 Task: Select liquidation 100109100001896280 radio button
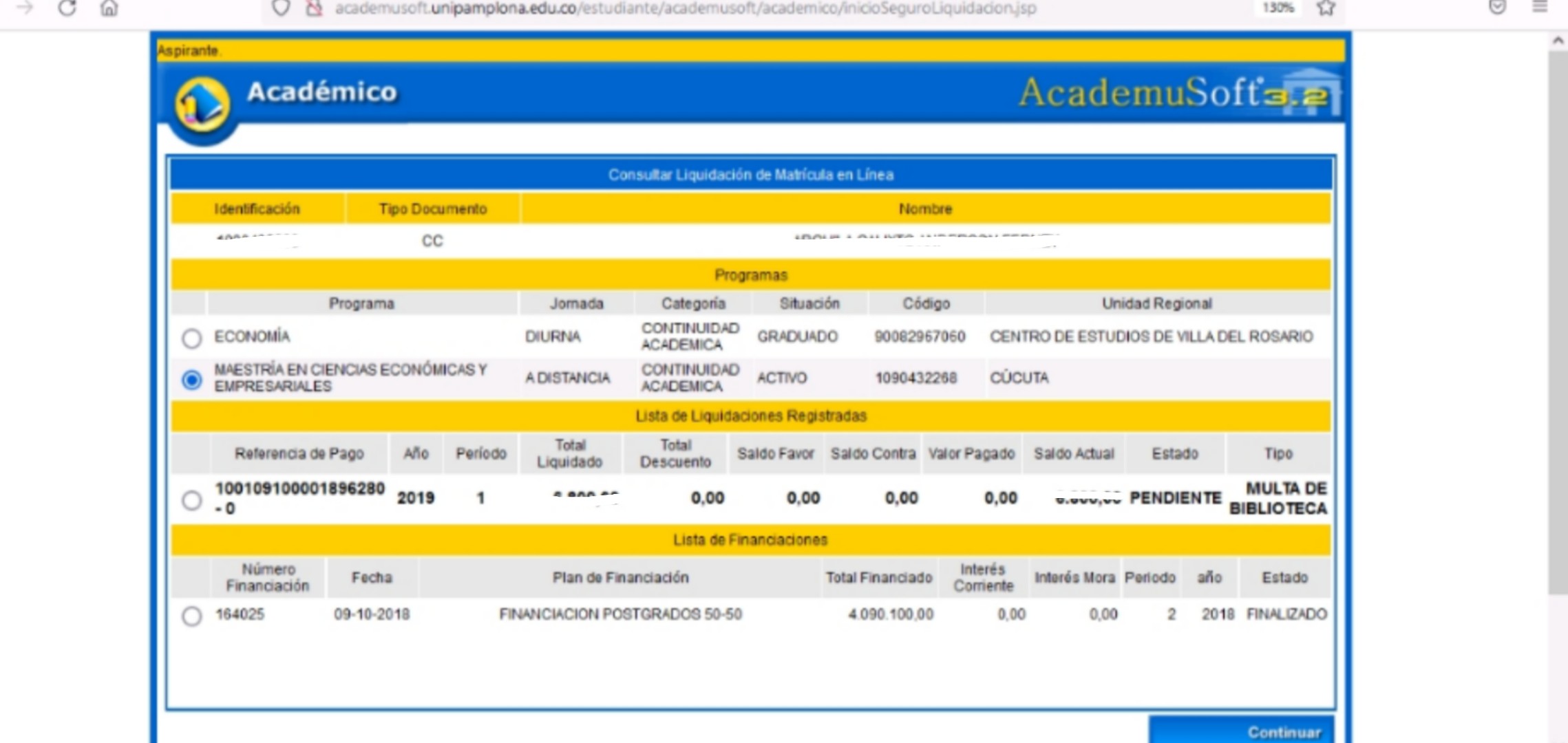click(192, 499)
